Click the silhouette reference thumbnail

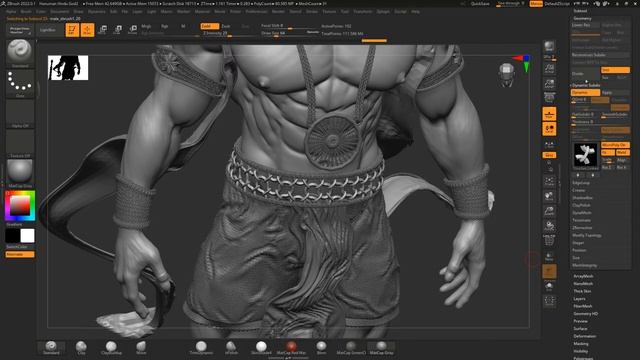pos(68,68)
